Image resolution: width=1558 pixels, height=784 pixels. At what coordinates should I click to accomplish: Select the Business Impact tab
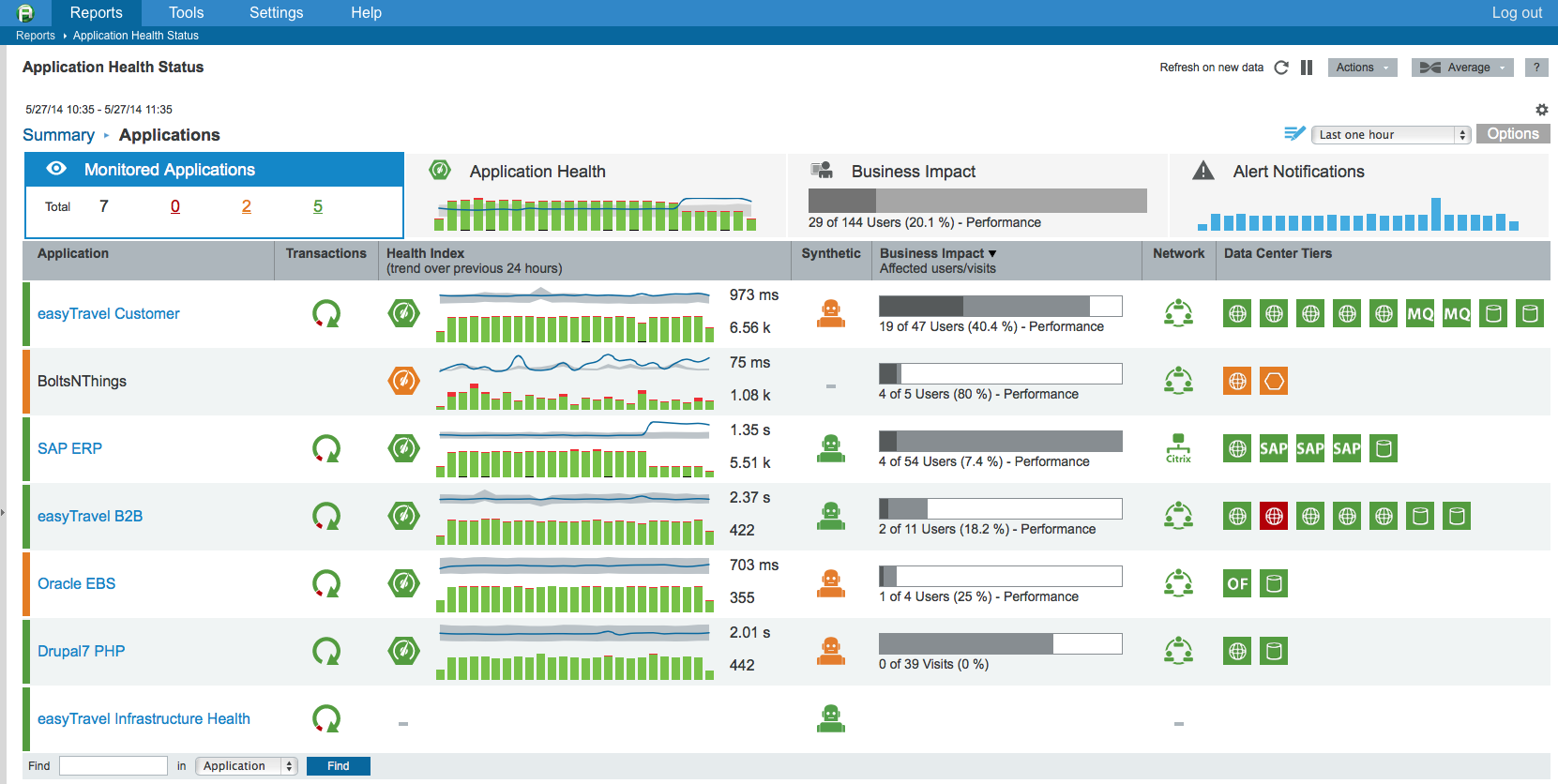[x=977, y=194]
